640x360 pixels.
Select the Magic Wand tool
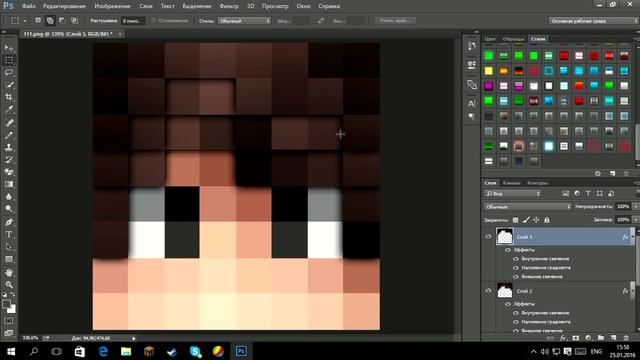click(9, 85)
